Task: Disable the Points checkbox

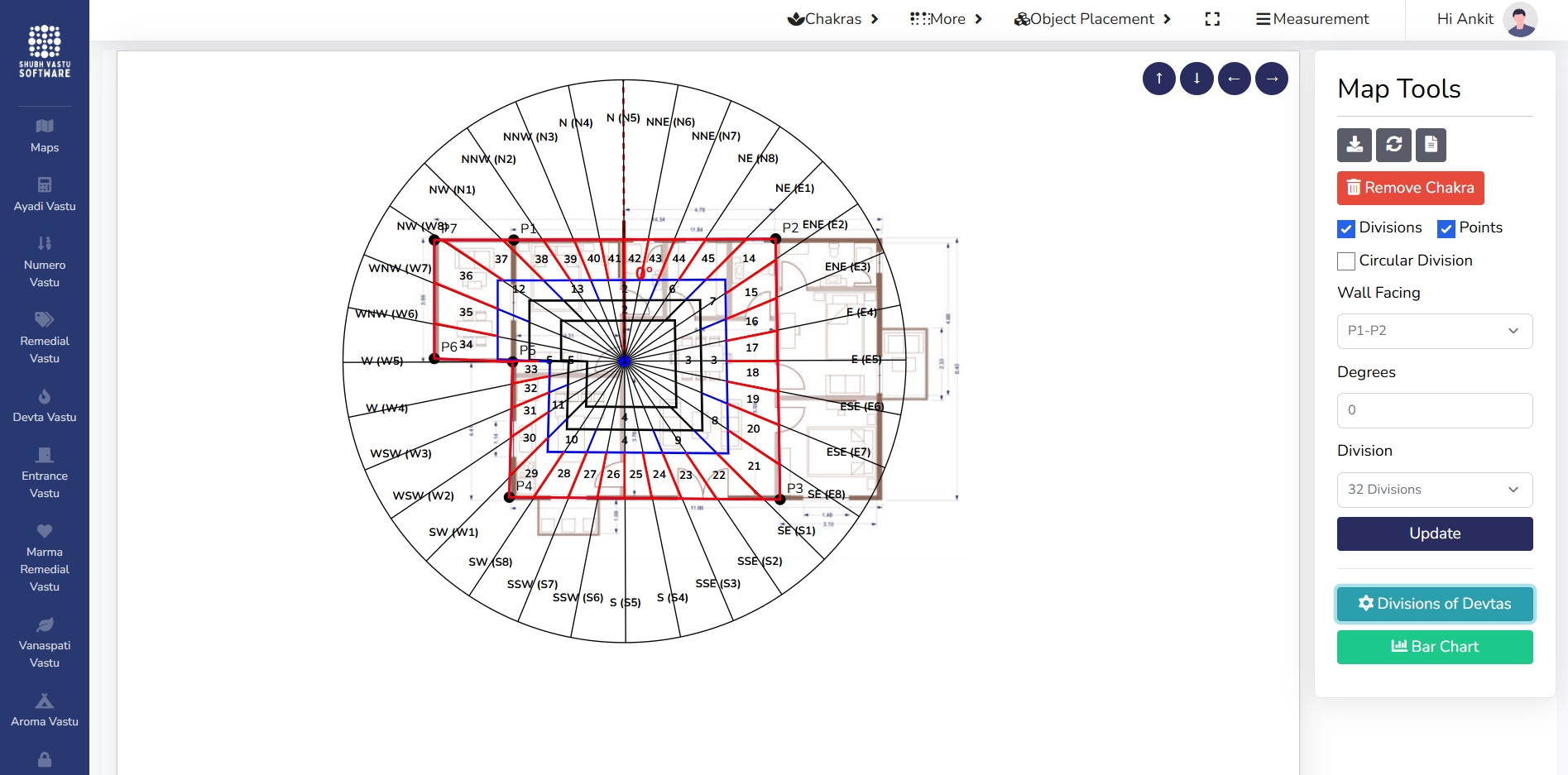Action: coord(1446,229)
